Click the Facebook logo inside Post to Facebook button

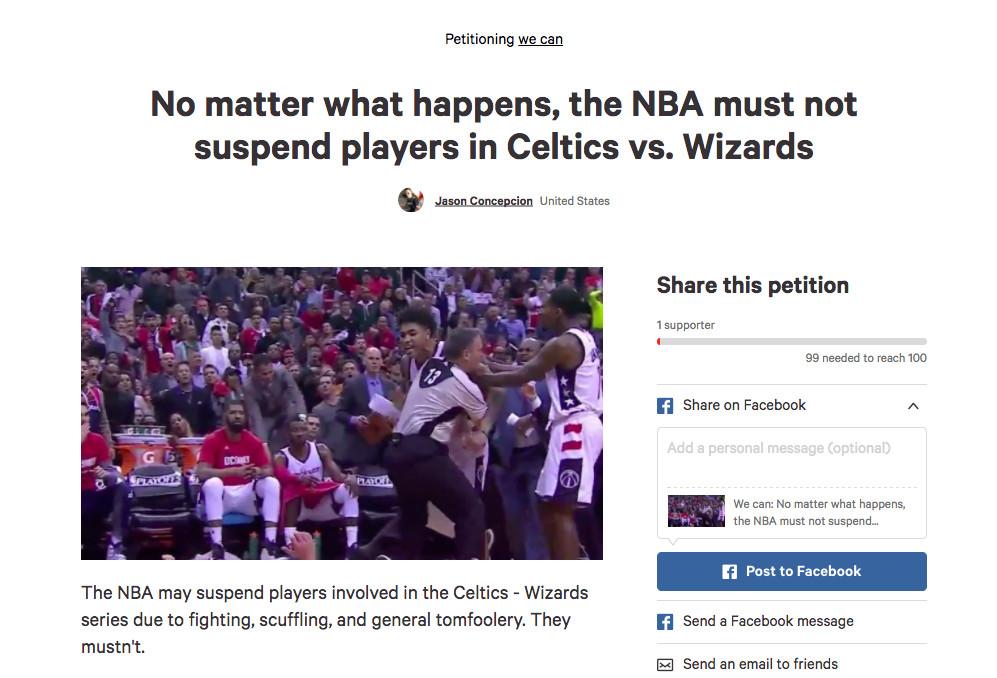pyautogui.click(x=729, y=571)
